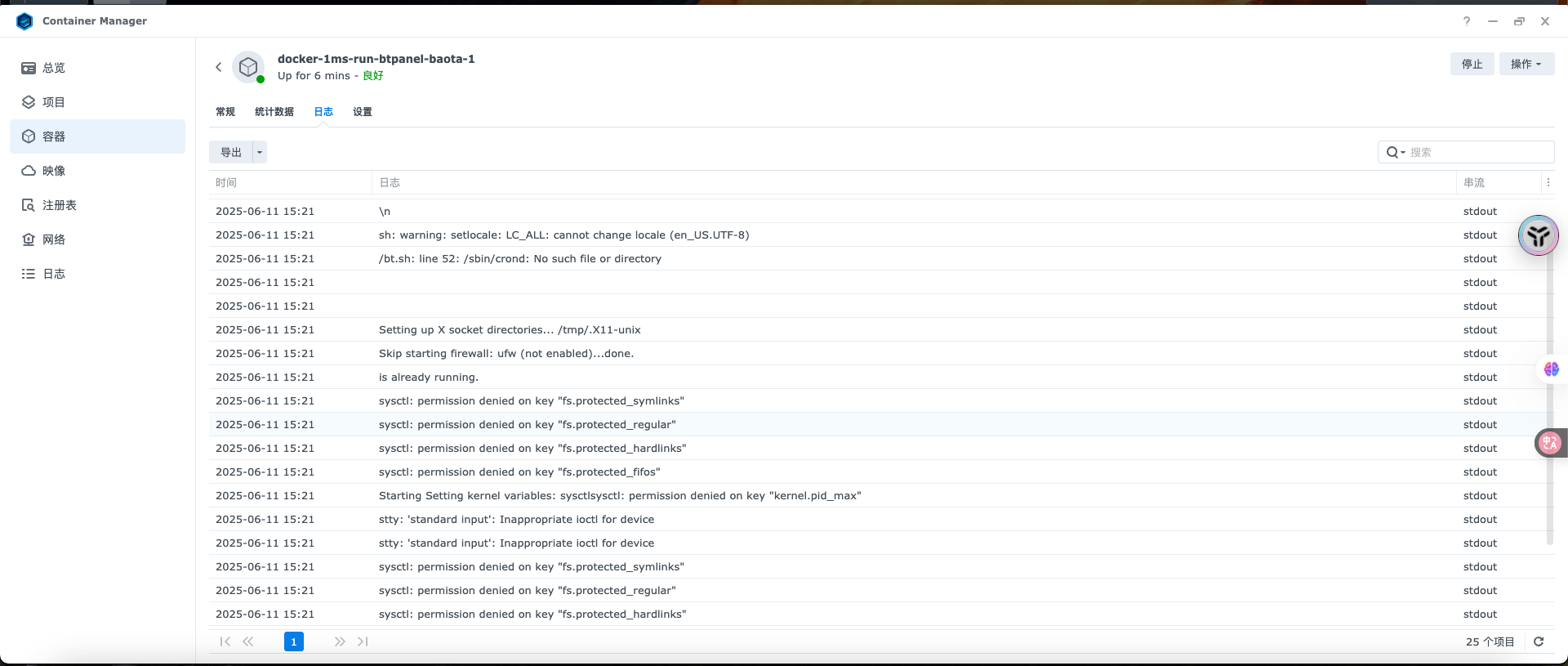Click the floating brain-shaped widget icon
Screen dimensions: 1568x666
pos(1552,369)
